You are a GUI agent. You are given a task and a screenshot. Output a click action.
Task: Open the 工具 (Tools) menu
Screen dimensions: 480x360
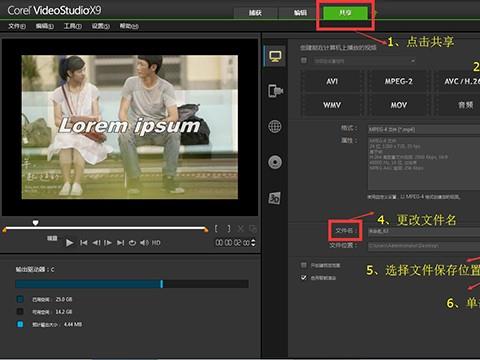73,26
